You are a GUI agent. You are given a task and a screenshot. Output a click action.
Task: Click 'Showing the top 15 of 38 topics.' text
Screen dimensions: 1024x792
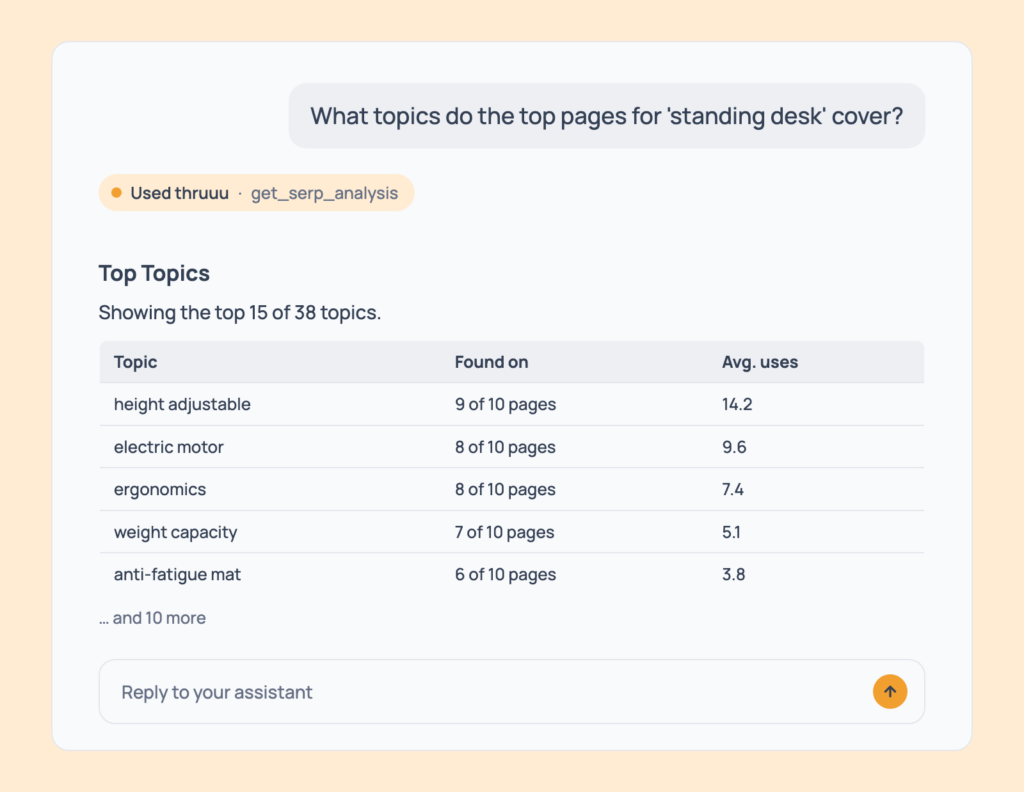240,312
